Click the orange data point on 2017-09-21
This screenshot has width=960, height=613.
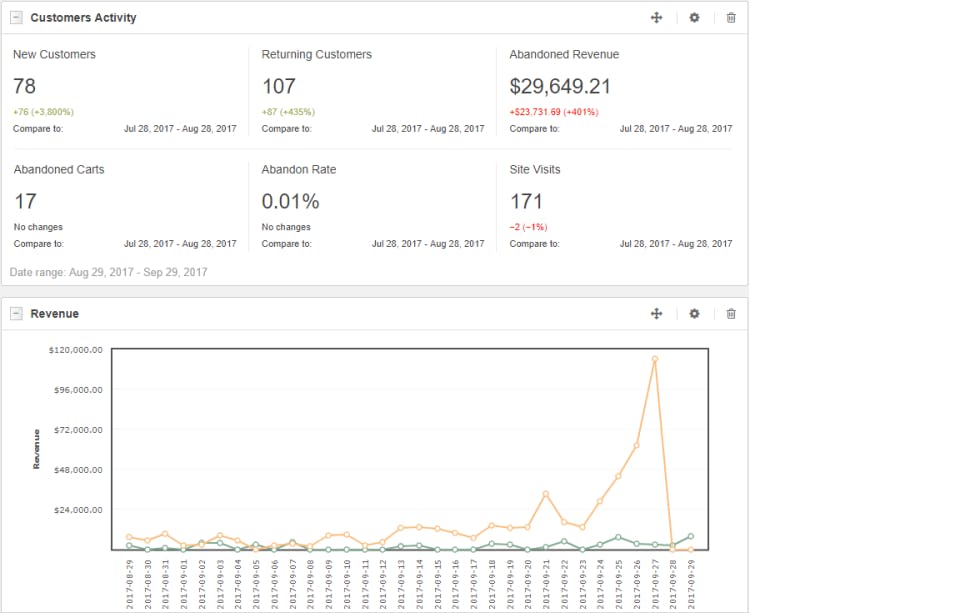click(x=545, y=494)
